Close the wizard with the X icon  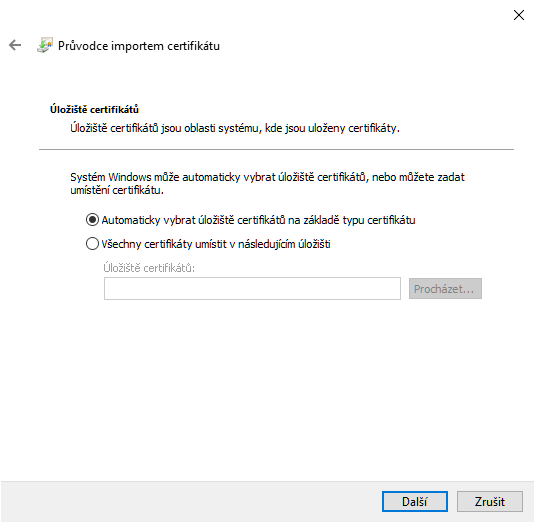coord(519,15)
